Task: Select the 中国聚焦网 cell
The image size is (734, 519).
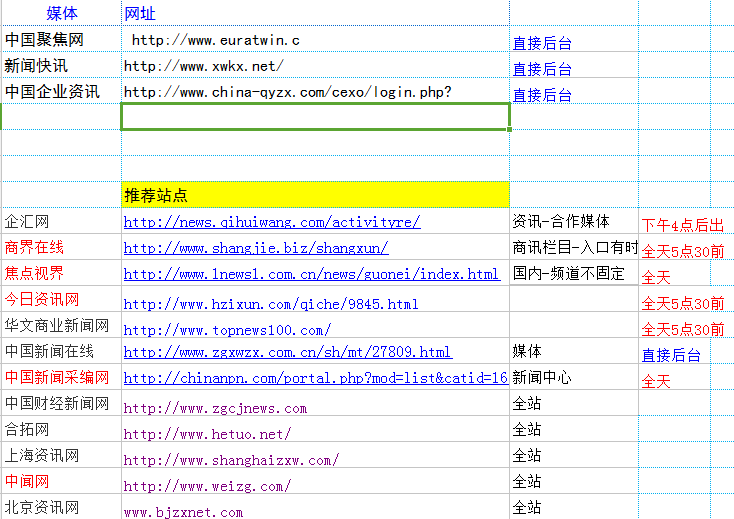Action: point(62,39)
